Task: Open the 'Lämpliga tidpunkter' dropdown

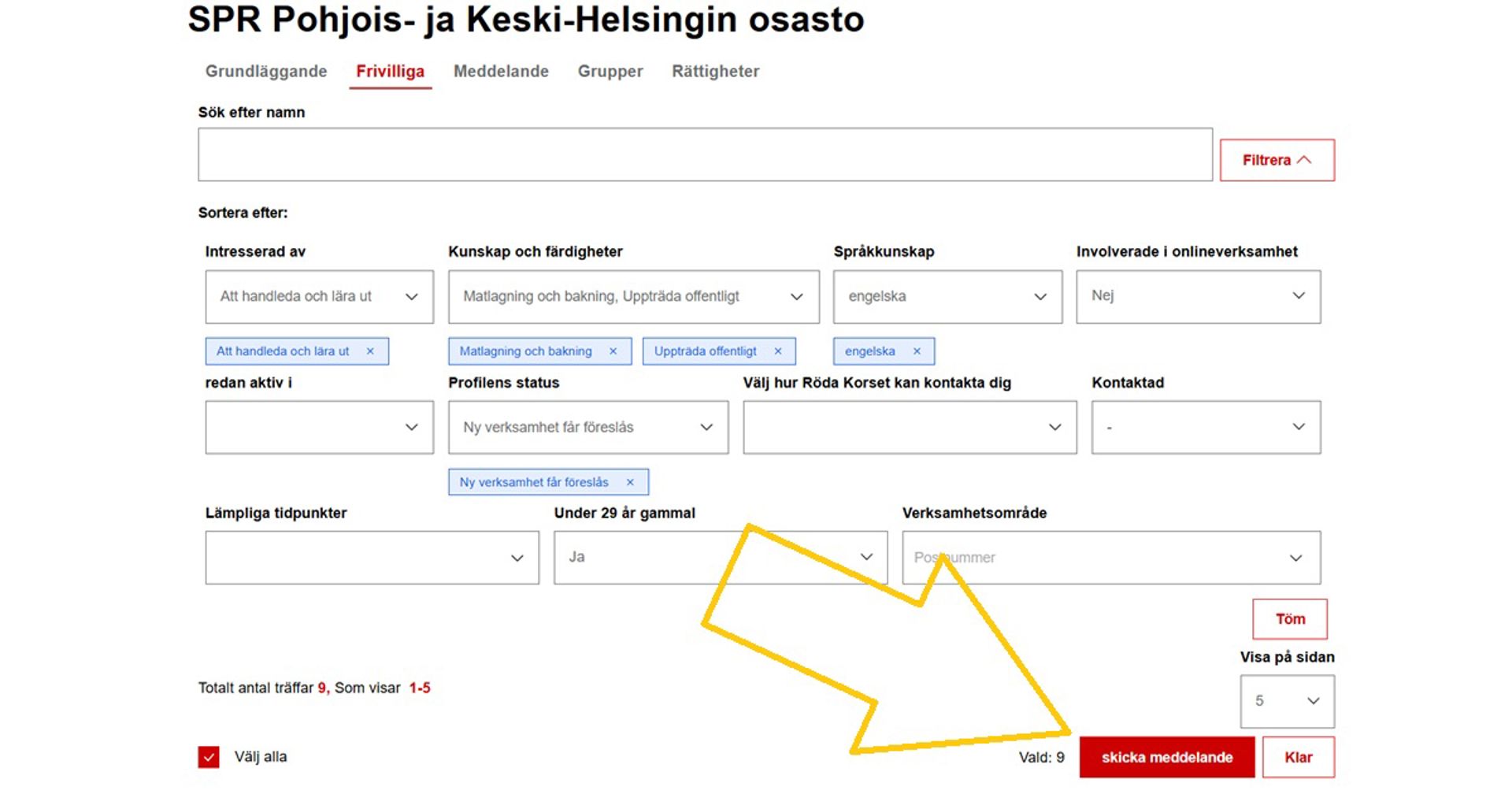Action: (x=372, y=558)
